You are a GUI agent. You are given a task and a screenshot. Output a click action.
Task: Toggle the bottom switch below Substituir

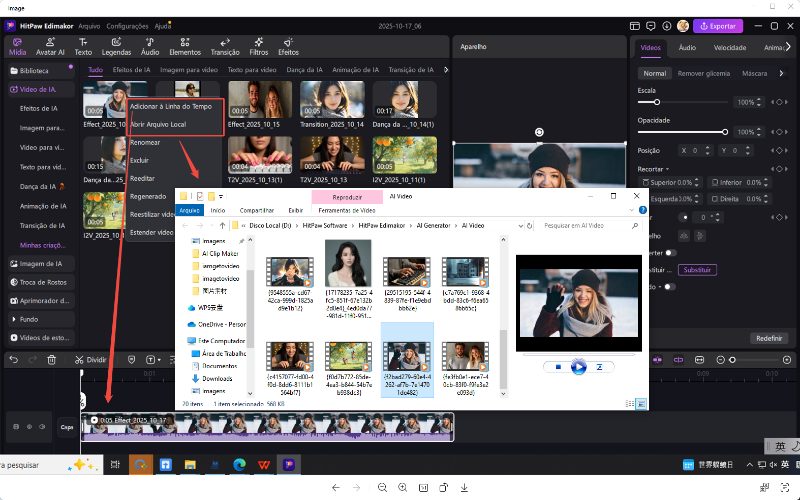coord(670,287)
